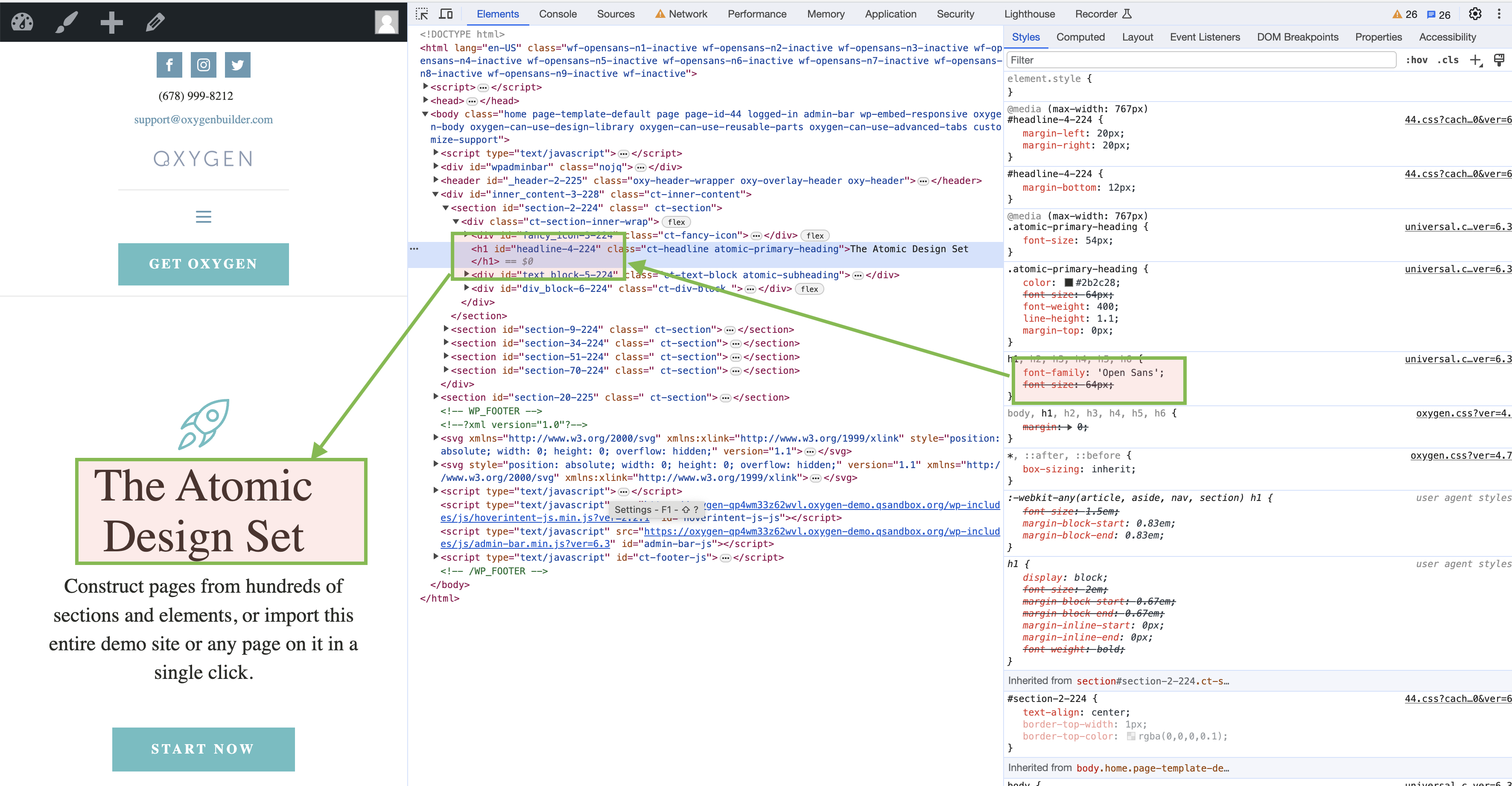Switch to the Console tab
The width and height of the screenshot is (1512, 786).
point(557,14)
